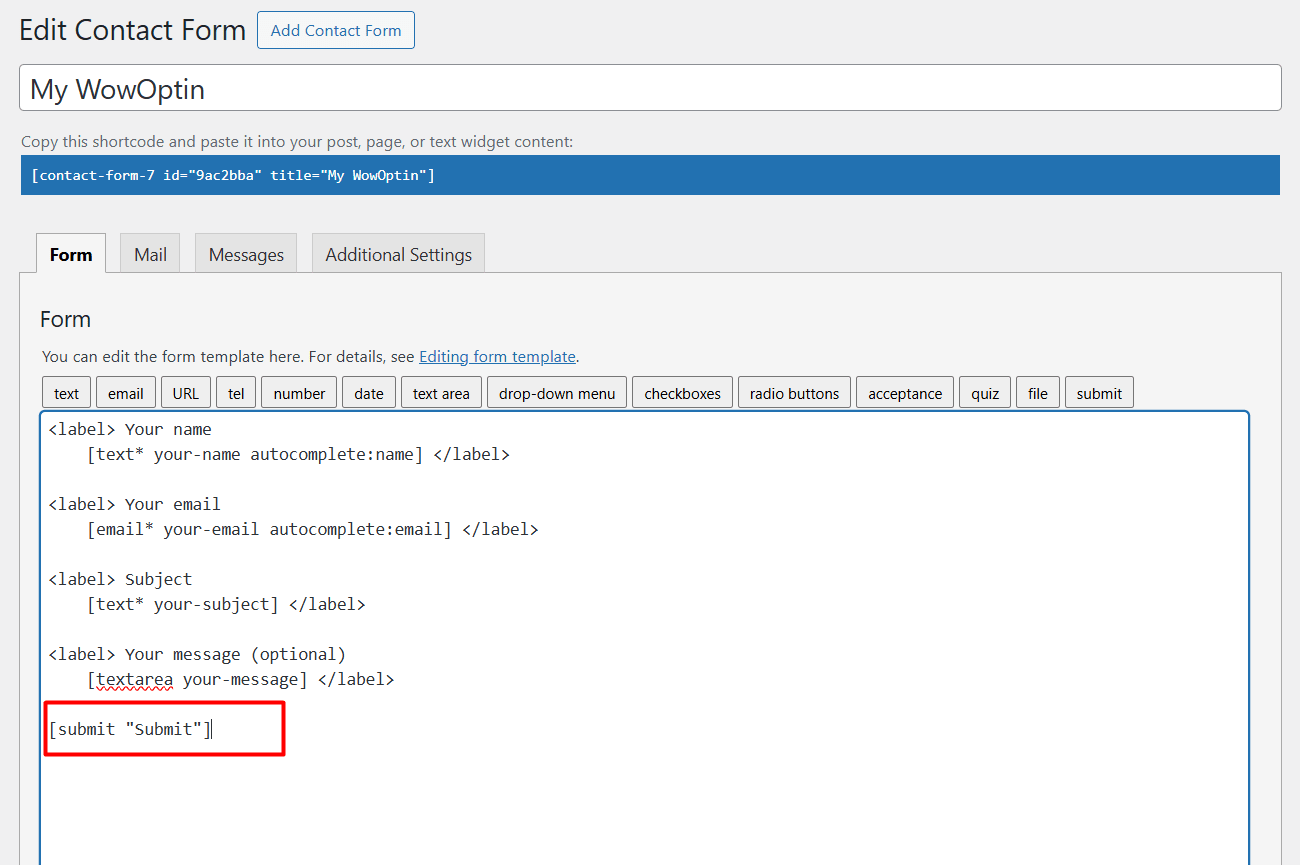Insert a submit tag

click(1099, 393)
